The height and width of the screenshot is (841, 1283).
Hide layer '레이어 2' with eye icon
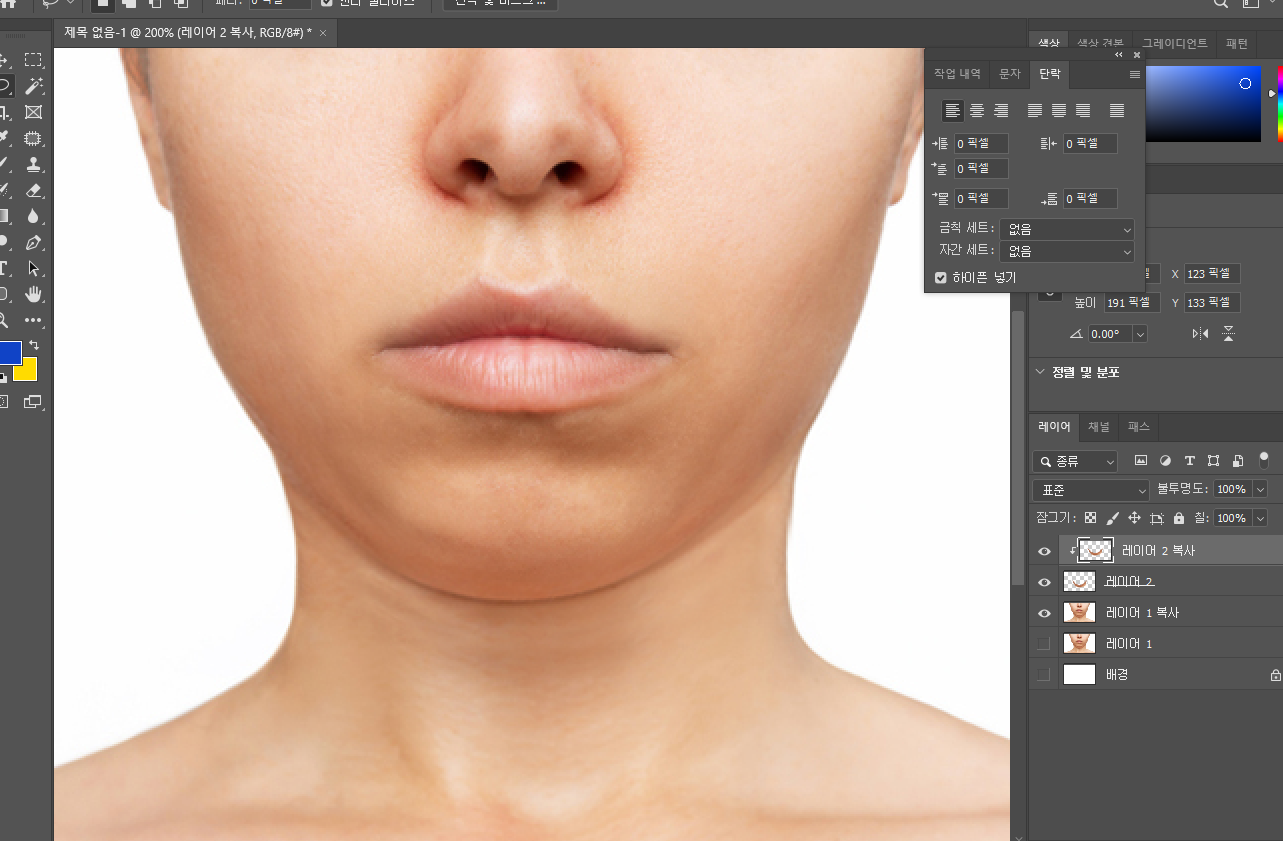pos(1044,582)
